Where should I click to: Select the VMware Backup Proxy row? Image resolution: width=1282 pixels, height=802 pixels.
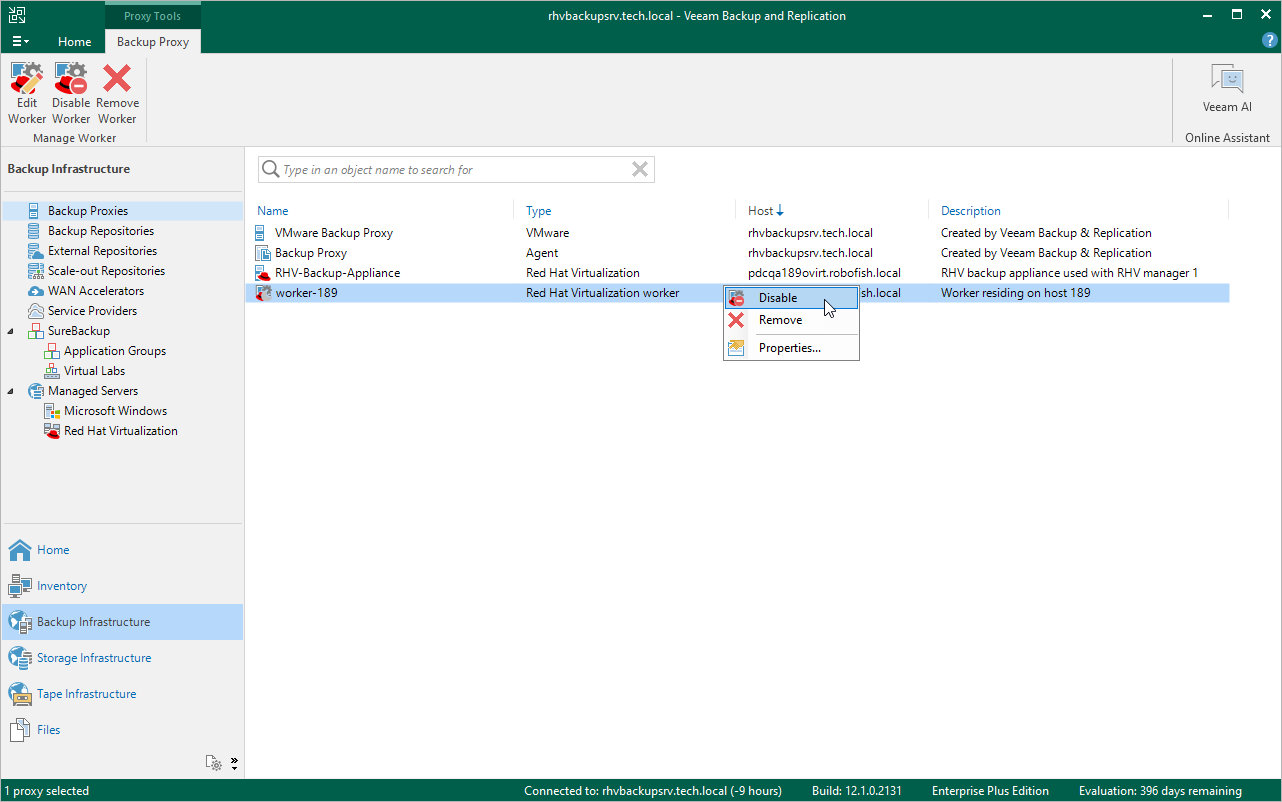pos(737,233)
